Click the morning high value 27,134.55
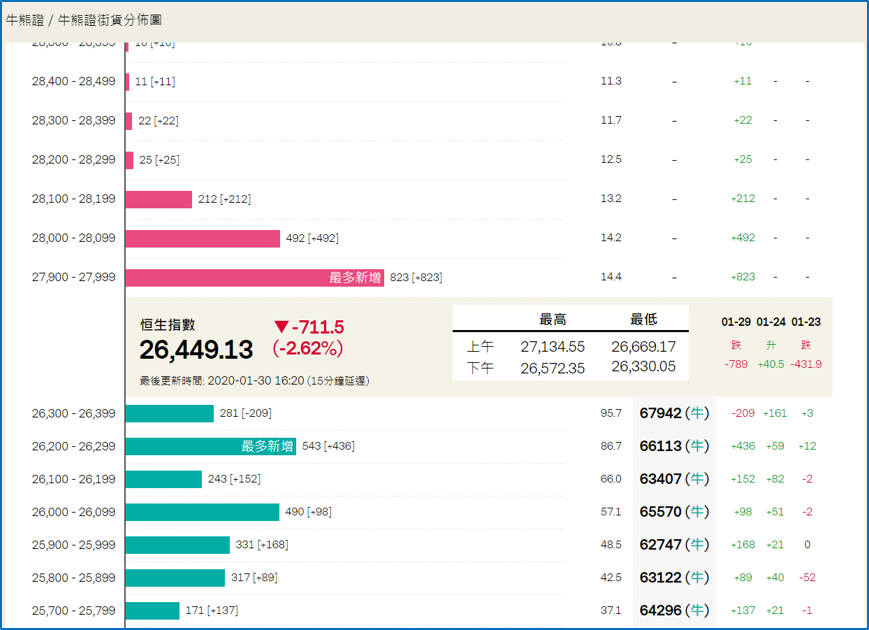Image resolution: width=869 pixels, height=630 pixels. [x=553, y=347]
